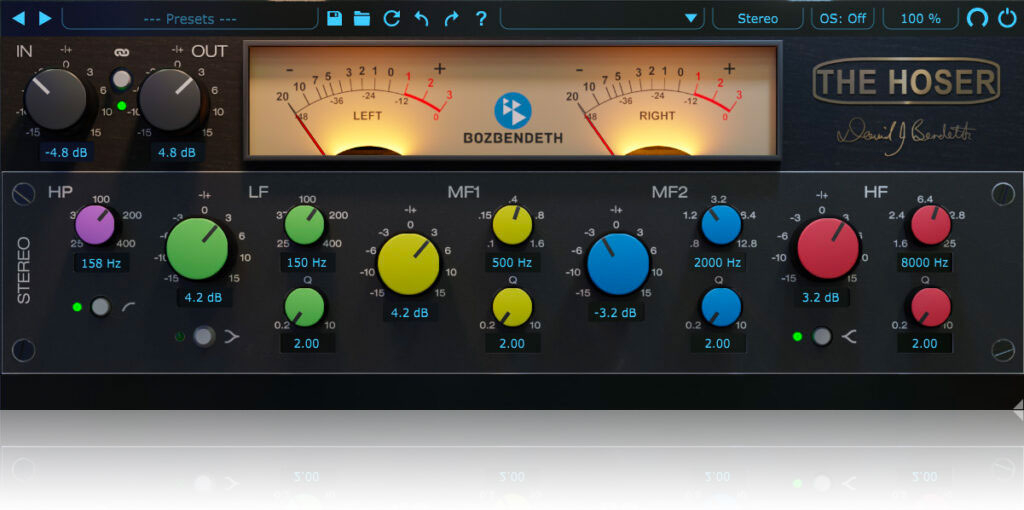This screenshot has width=1024, height=510.
Task: Toggle the LF shelf mode switch
Action: tap(204, 336)
